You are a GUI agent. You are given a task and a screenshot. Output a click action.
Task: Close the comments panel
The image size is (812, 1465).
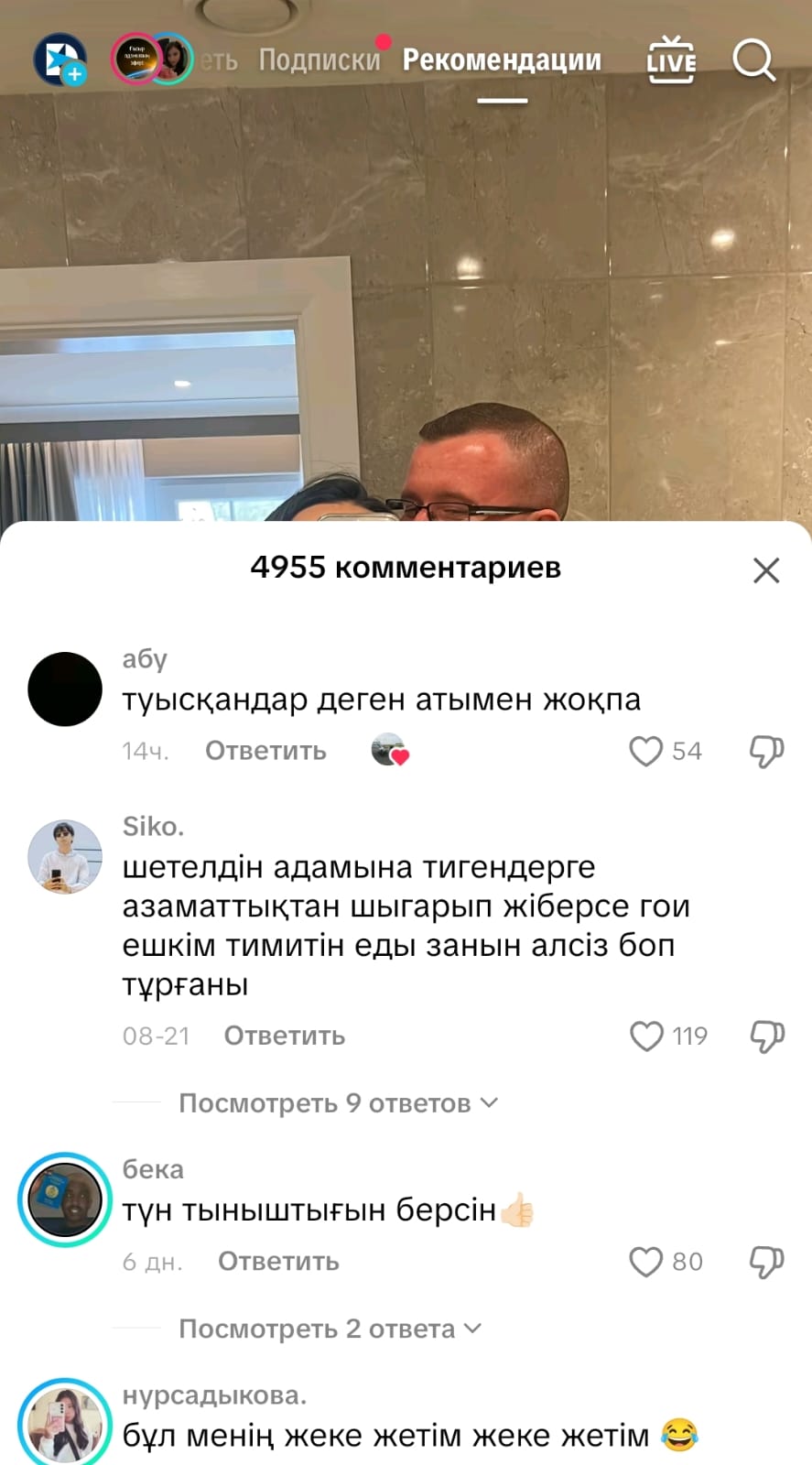pos(766,570)
